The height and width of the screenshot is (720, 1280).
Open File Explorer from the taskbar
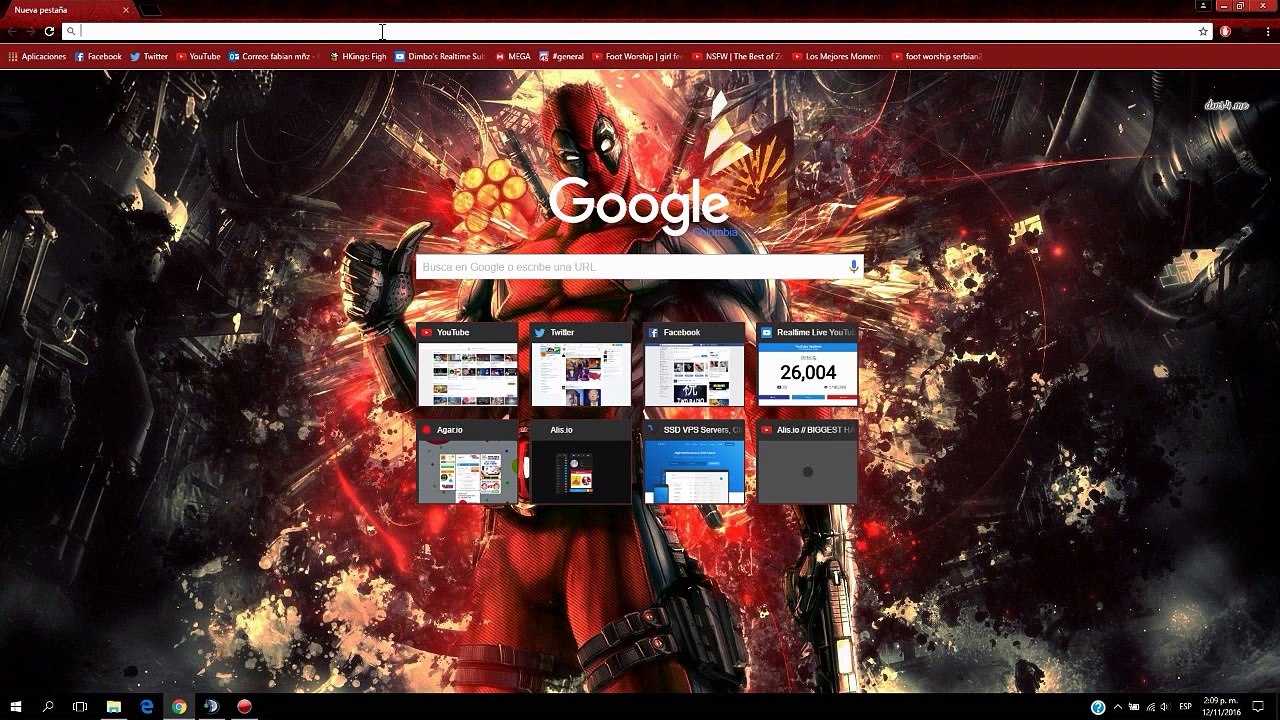(114, 707)
